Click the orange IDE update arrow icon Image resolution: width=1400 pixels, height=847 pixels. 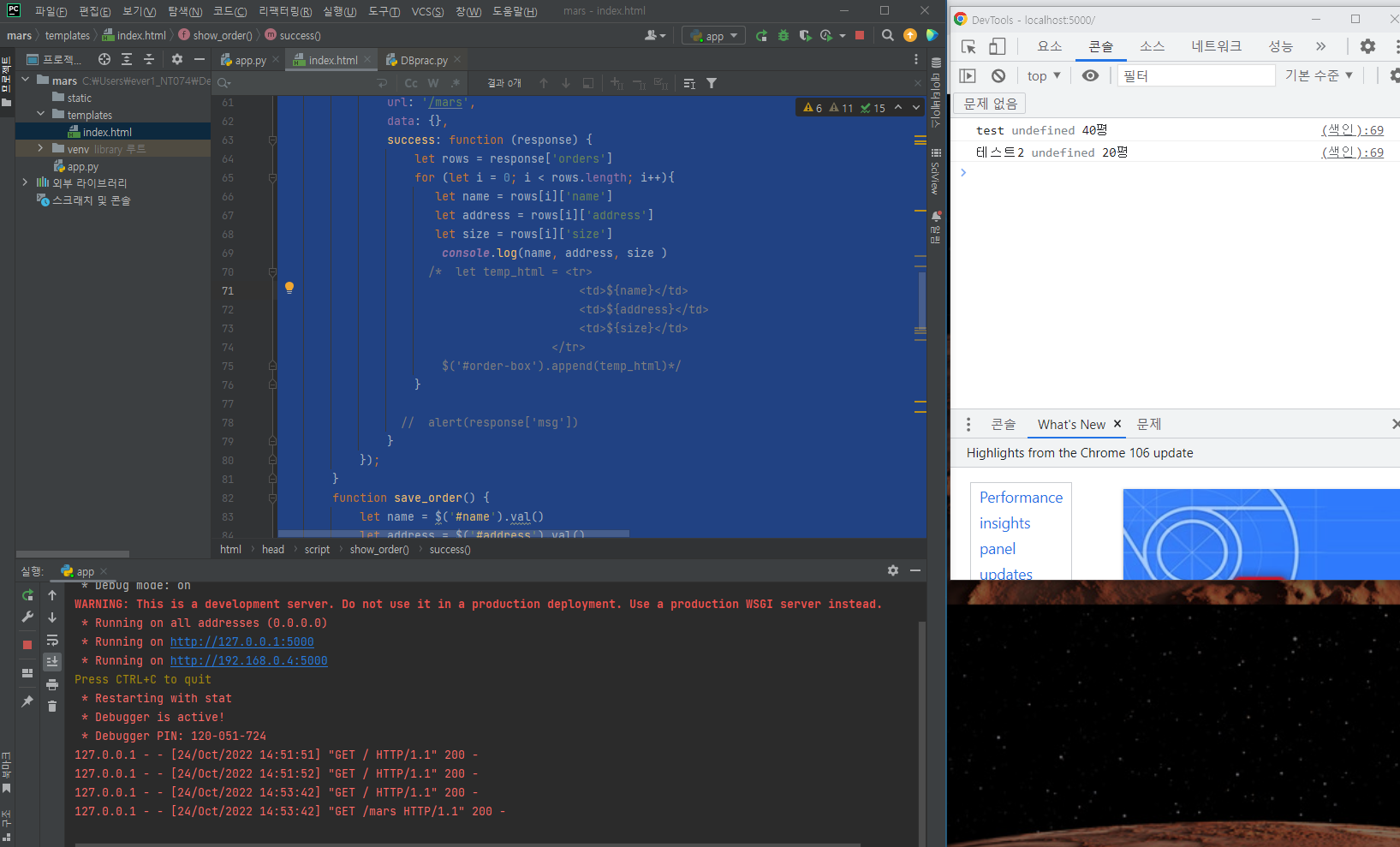910,36
